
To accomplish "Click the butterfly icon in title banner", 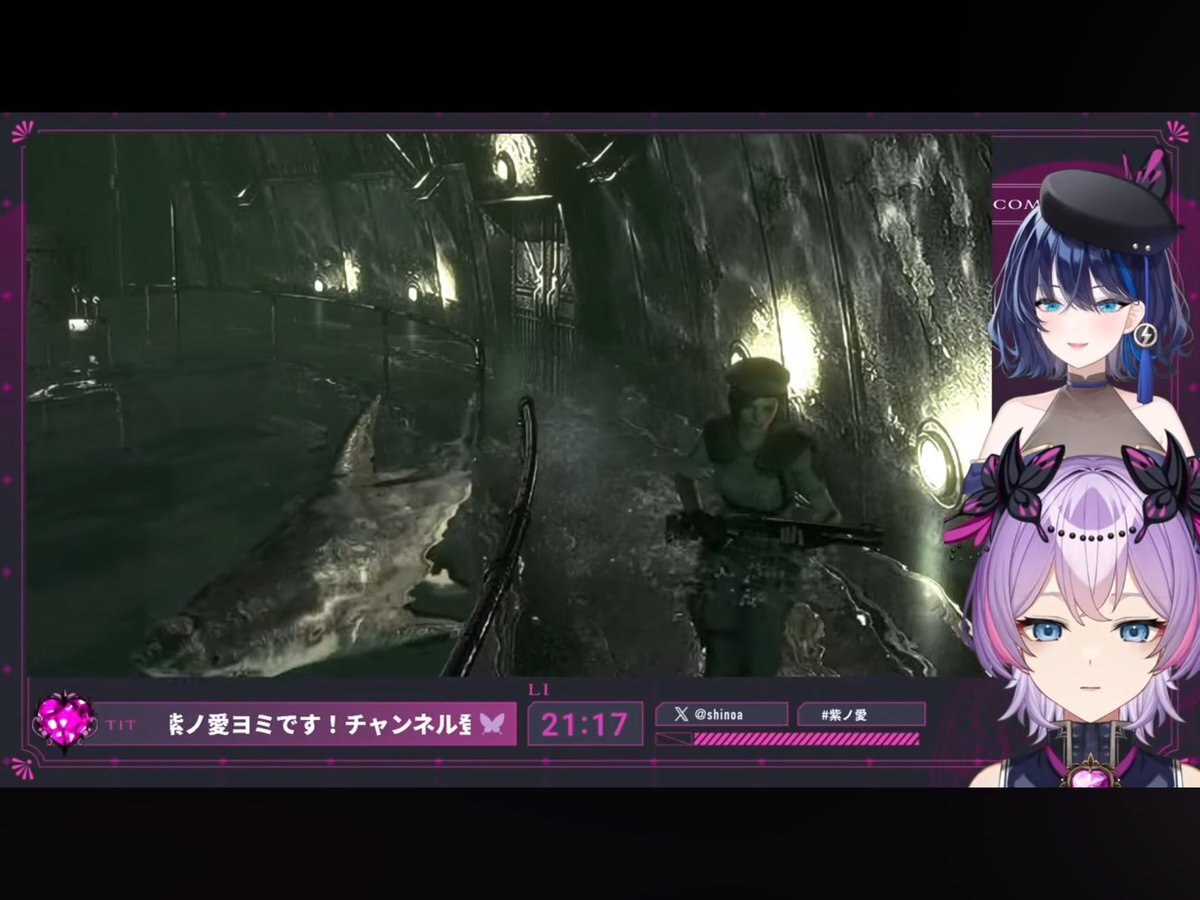I will (x=492, y=724).
